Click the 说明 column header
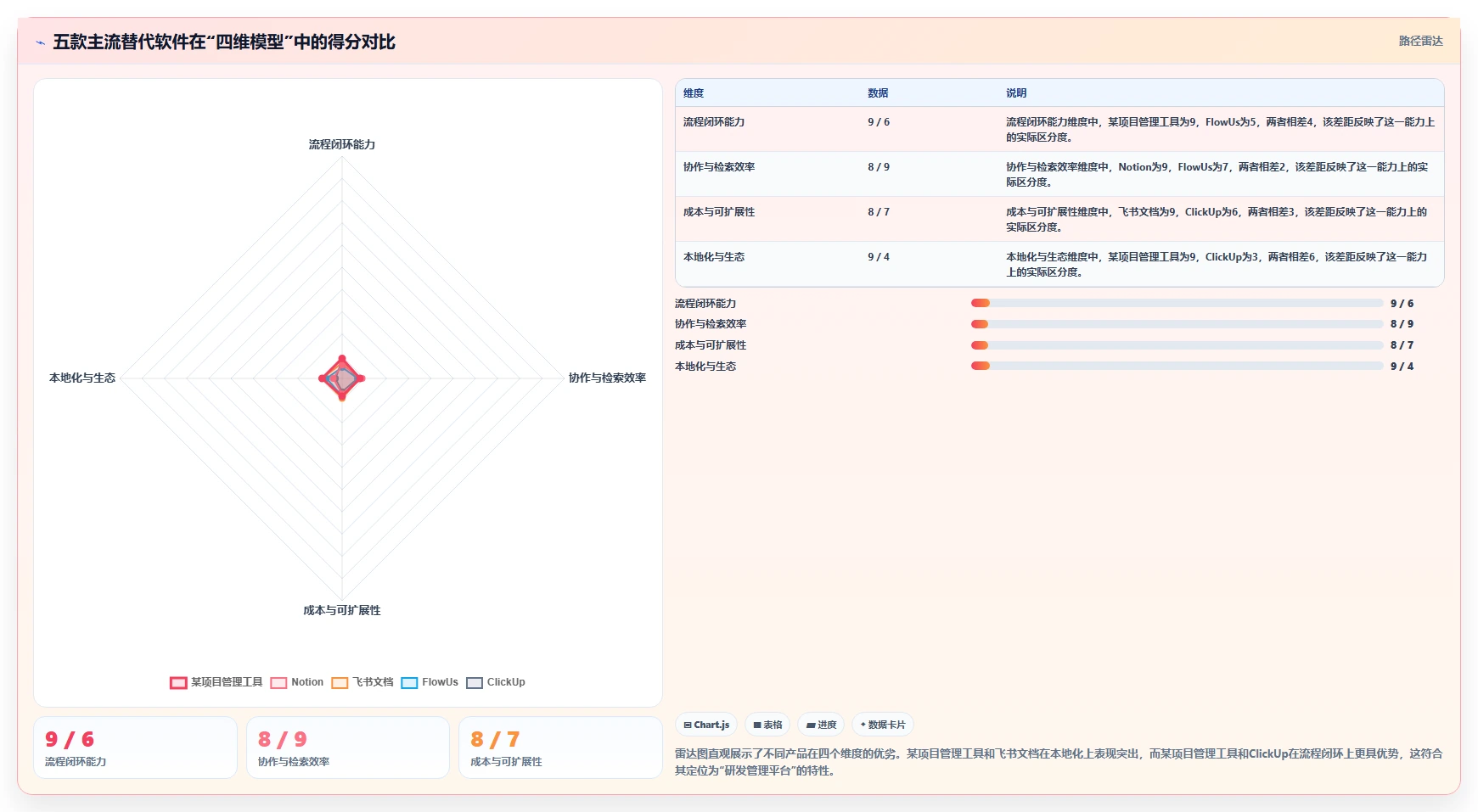 [x=1016, y=93]
